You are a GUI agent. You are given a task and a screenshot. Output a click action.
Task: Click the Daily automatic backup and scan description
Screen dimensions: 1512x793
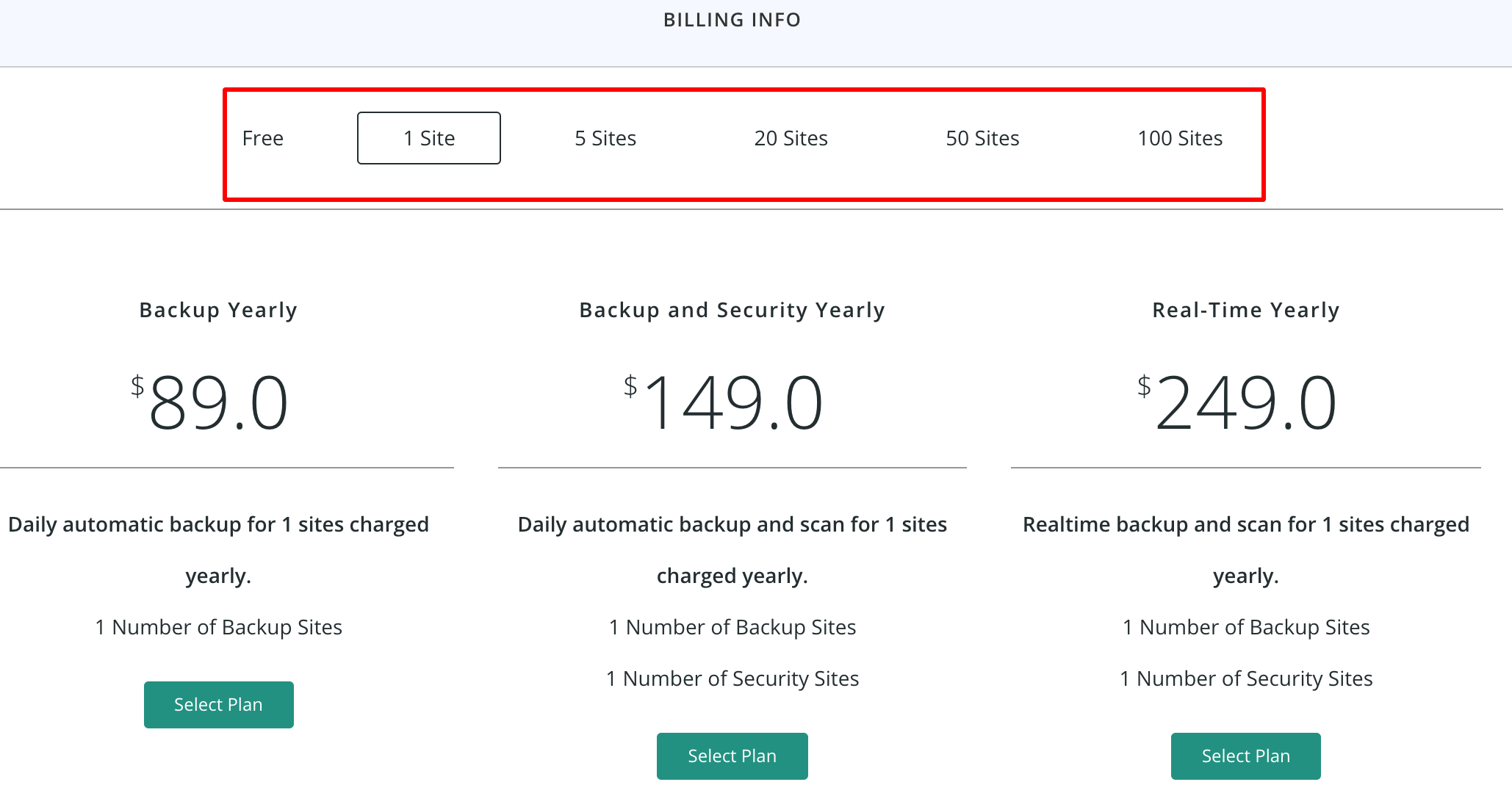point(732,525)
